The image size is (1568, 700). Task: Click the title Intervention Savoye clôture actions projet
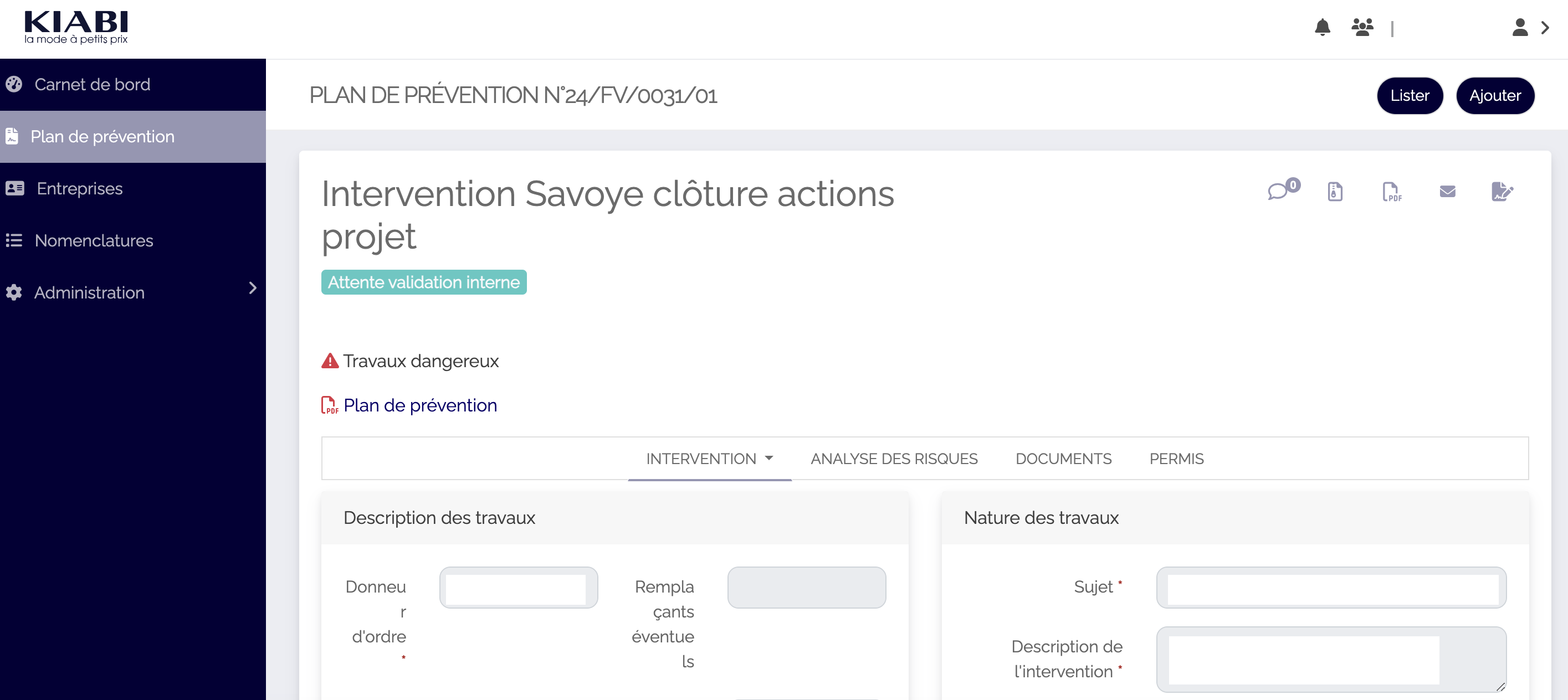[607, 215]
